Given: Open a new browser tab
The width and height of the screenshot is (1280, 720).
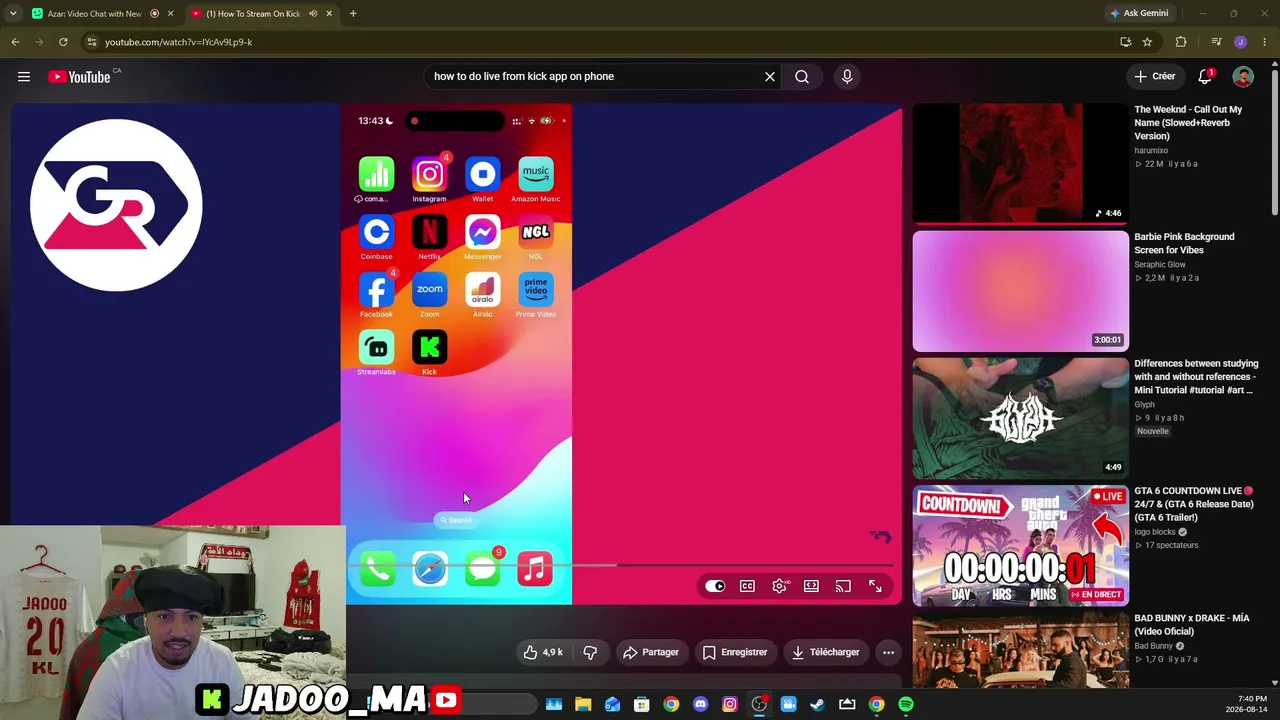Looking at the screenshot, I should pos(353,14).
